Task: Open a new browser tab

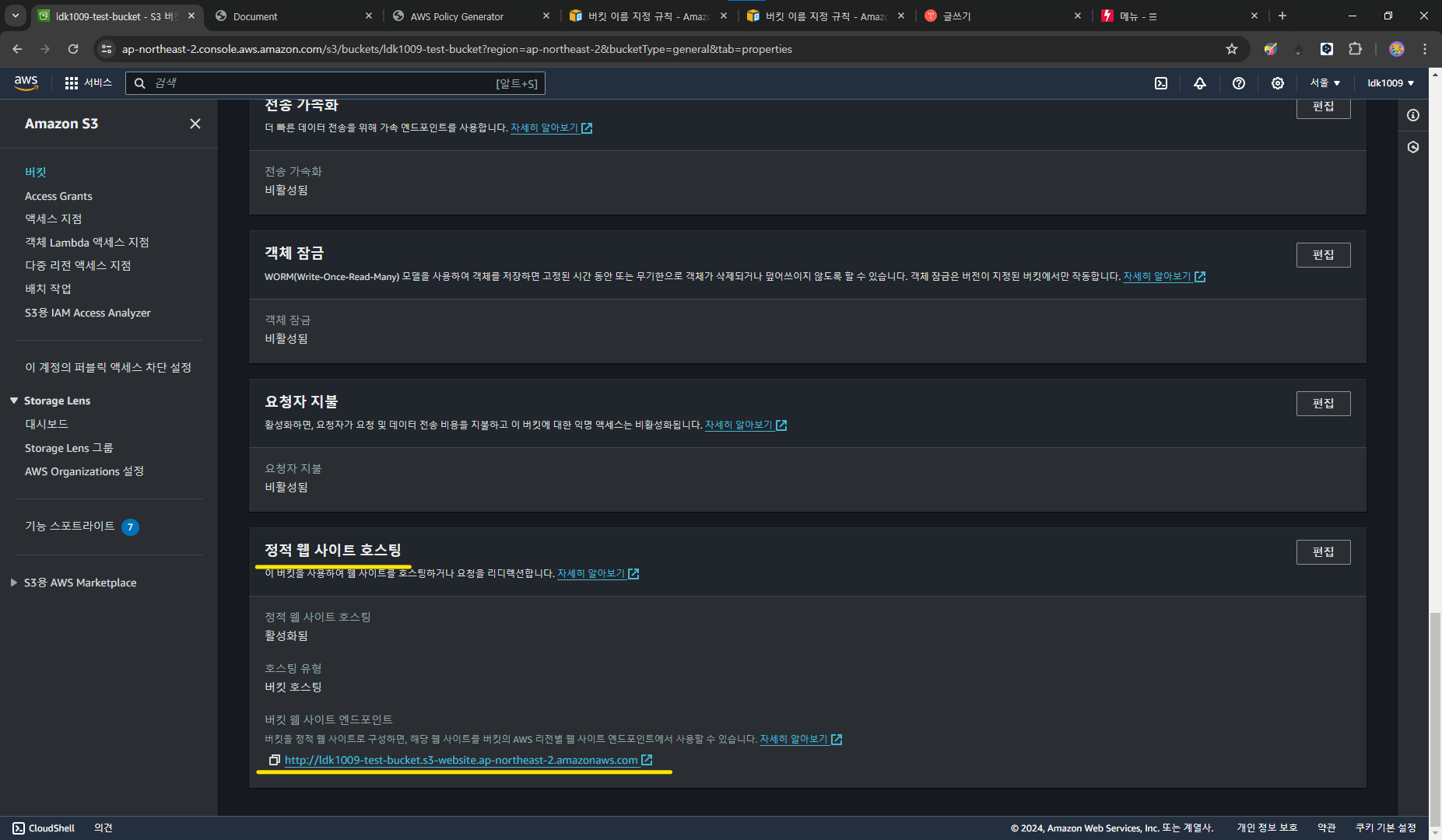Action: 1282,16
